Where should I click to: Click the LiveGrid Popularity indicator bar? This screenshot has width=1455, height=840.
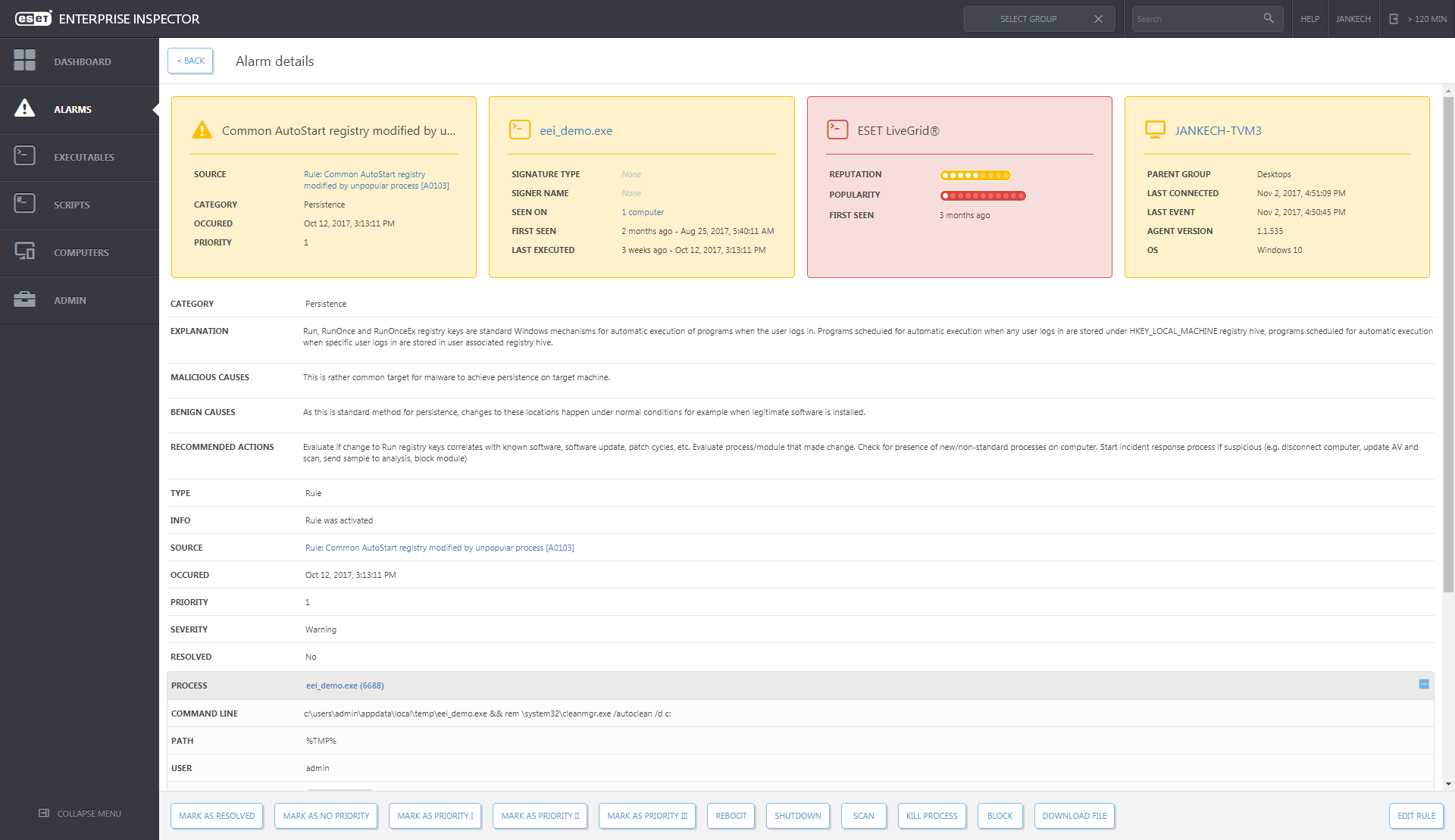coord(983,195)
